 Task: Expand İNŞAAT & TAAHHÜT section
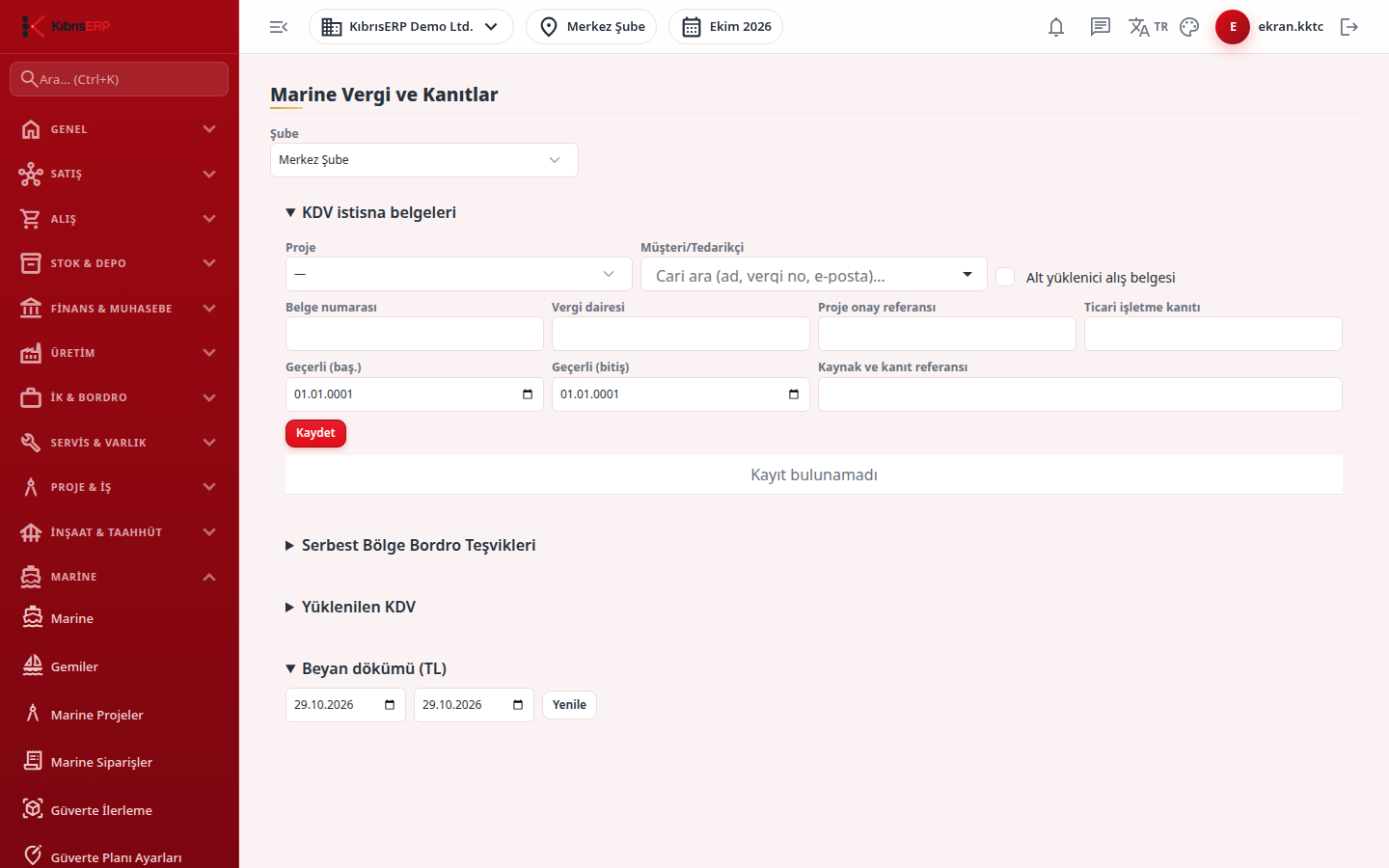coord(120,532)
